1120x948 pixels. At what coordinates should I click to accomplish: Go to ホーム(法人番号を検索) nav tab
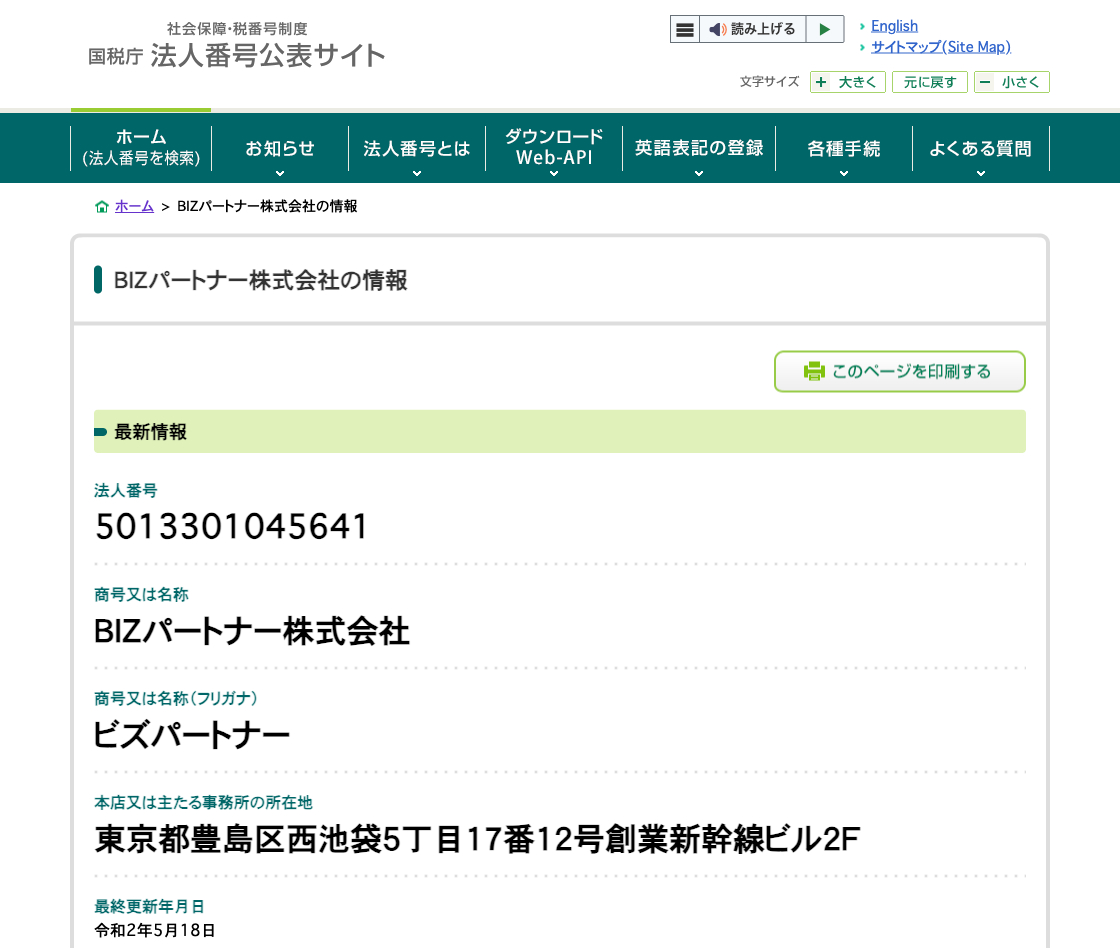click(141, 147)
